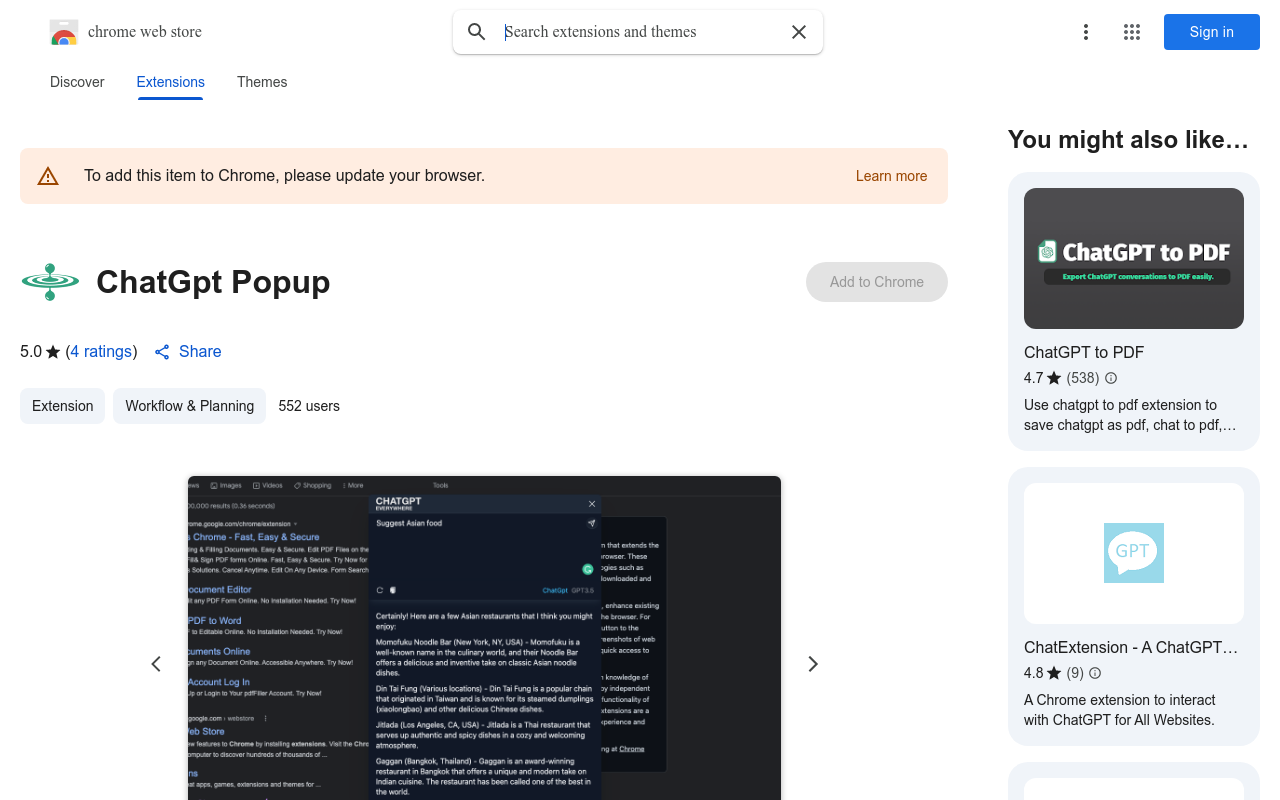The height and width of the screenshot is (800, 1280).
Task: Click the You might also like heading
Action: pos(1128,140)
